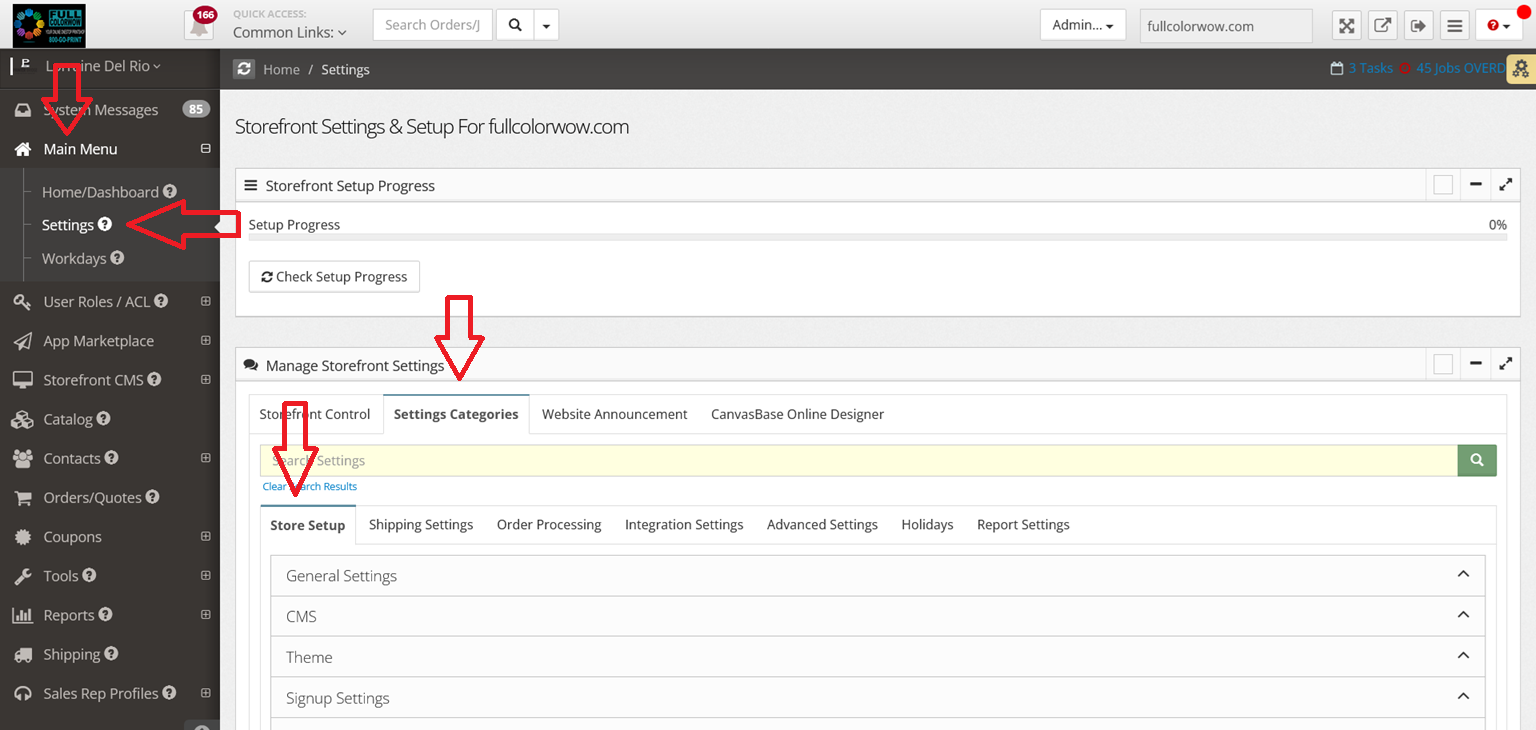The width and height of the screenshot is (1536, 730).
Task: Click the Search Settings input field
Action: coord(858,460)
